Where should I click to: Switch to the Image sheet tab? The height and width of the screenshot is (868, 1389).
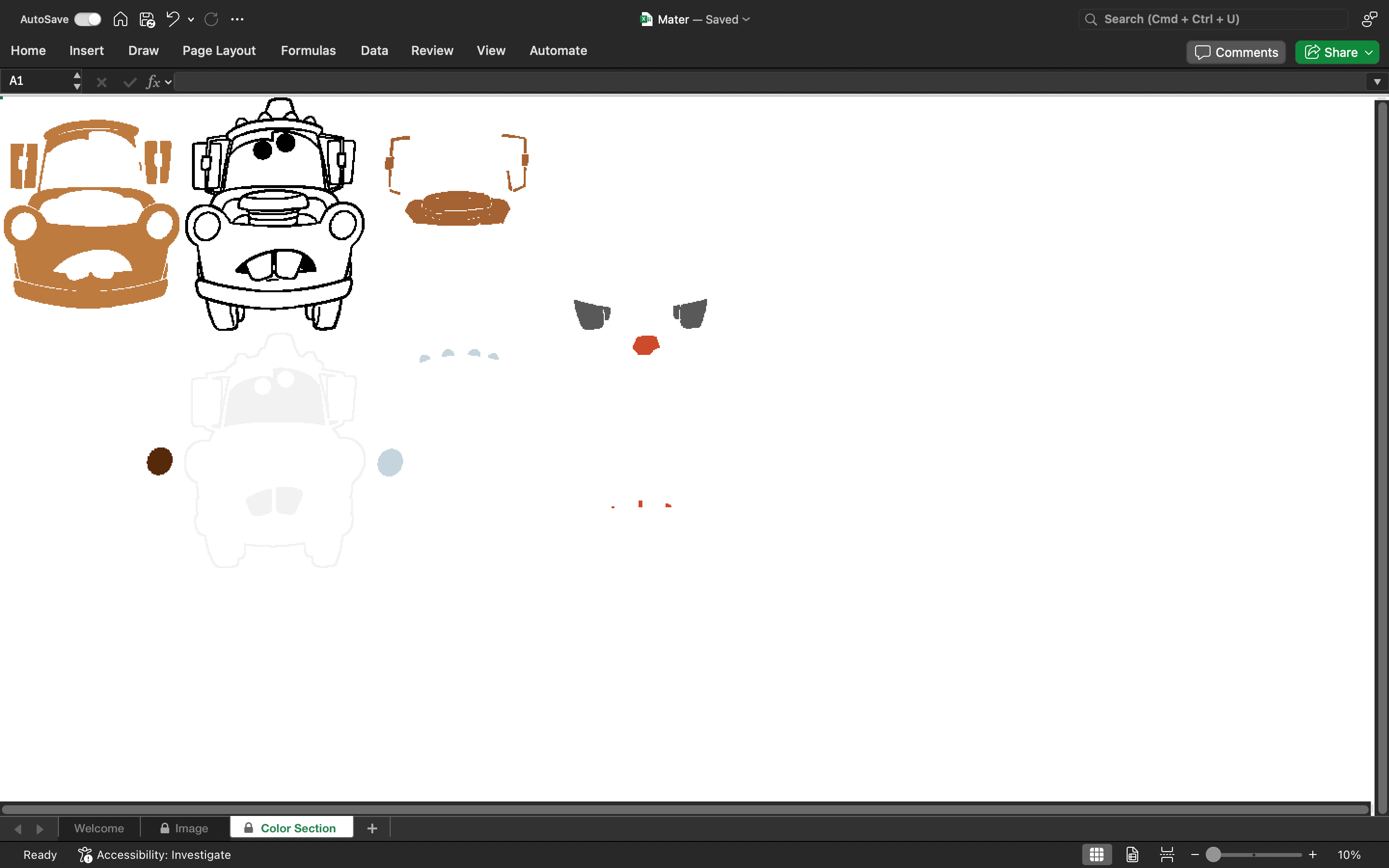[185, 828]
